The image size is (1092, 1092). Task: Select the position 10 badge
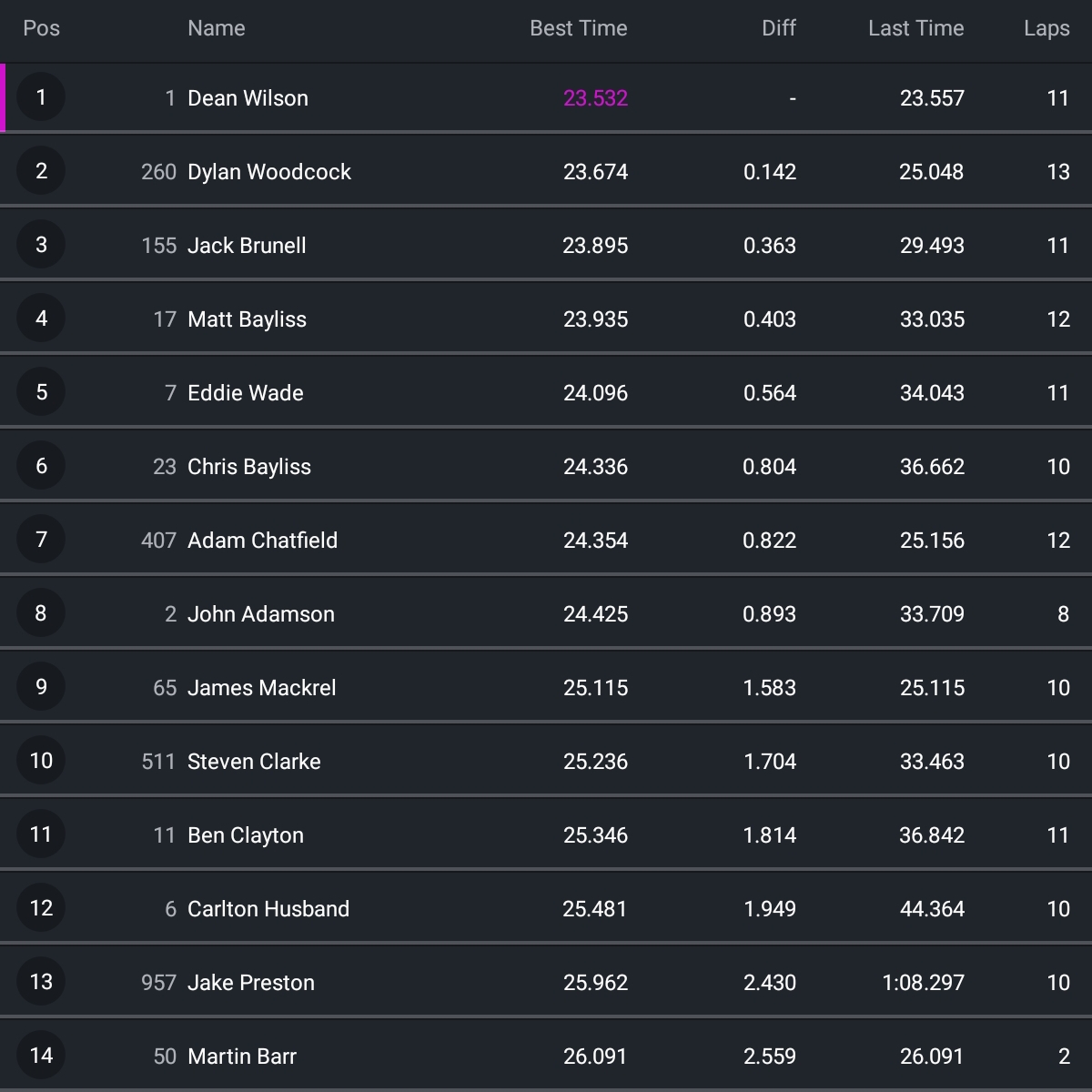point(41,761)
